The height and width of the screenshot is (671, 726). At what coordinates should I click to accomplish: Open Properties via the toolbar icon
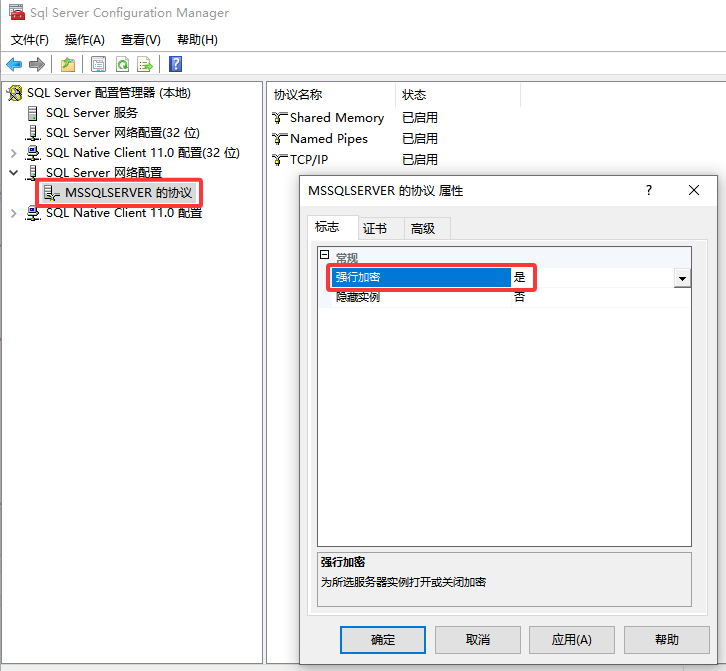click(98, 65)
